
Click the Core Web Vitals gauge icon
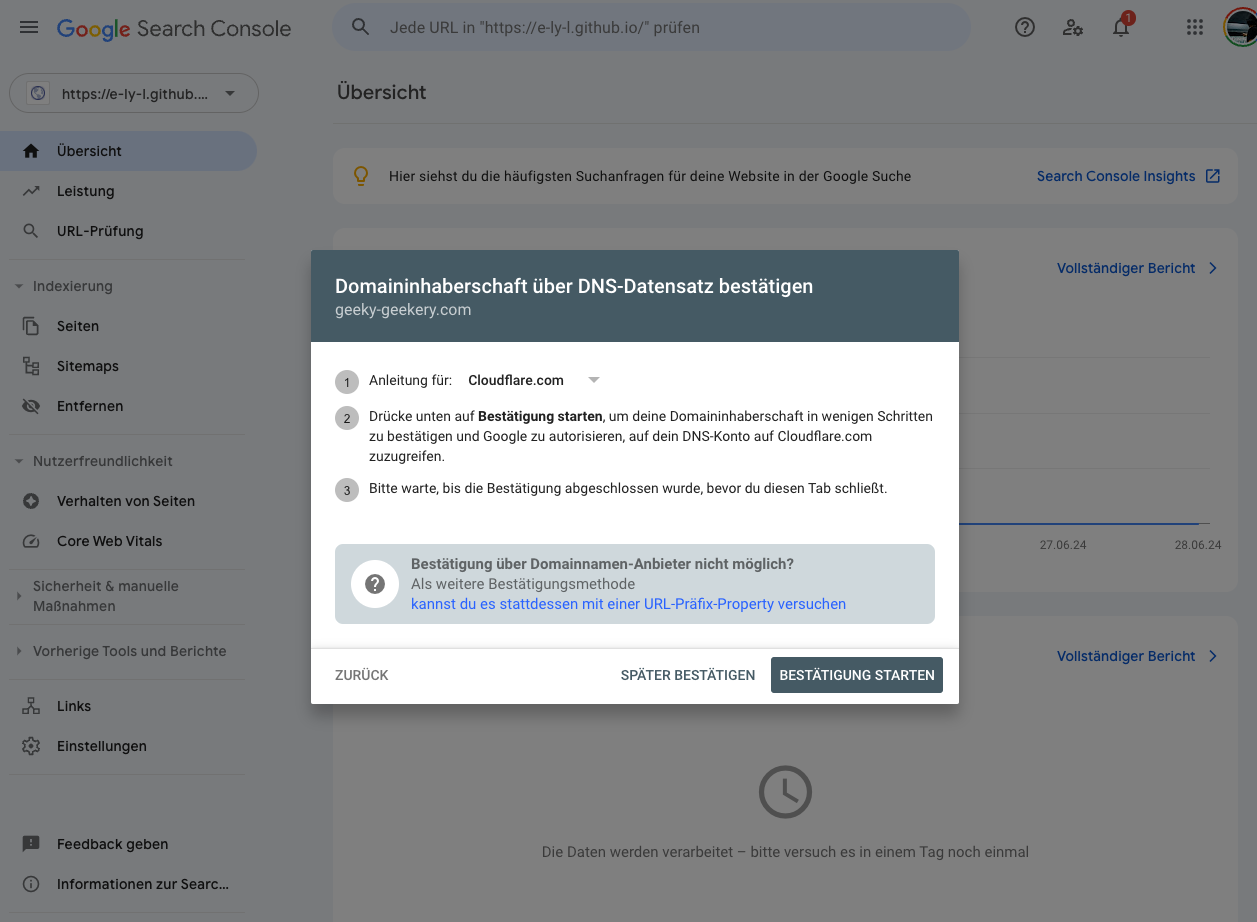[31, 541]
